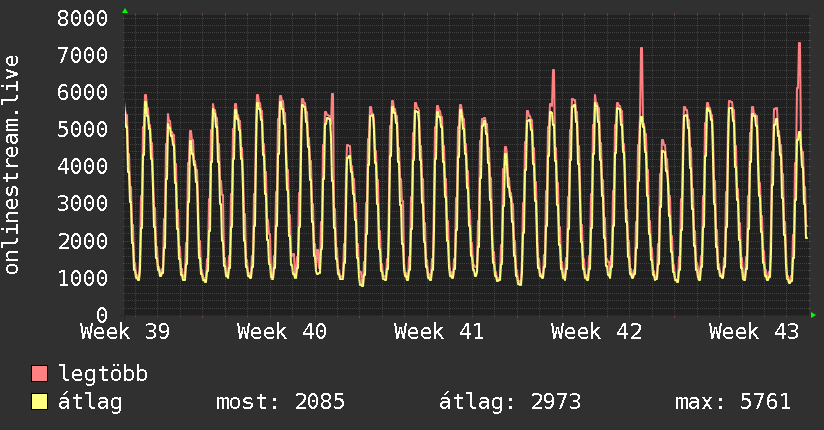
Task: Click the 8000 y-axis label
Action: pyautogui.click(x=83, y=18)
